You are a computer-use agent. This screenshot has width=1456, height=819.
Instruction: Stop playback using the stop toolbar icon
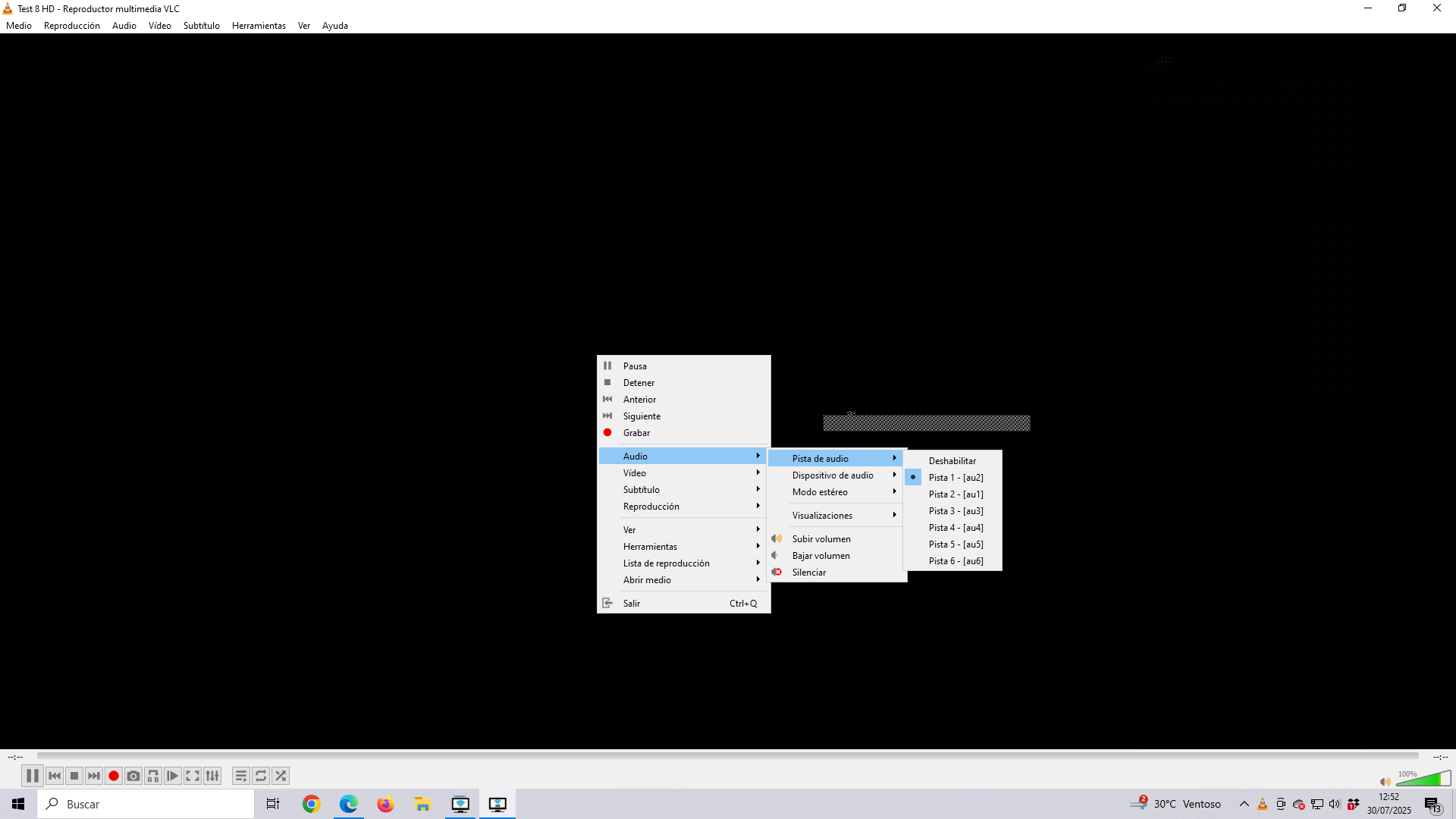click(x=74, y=776)
